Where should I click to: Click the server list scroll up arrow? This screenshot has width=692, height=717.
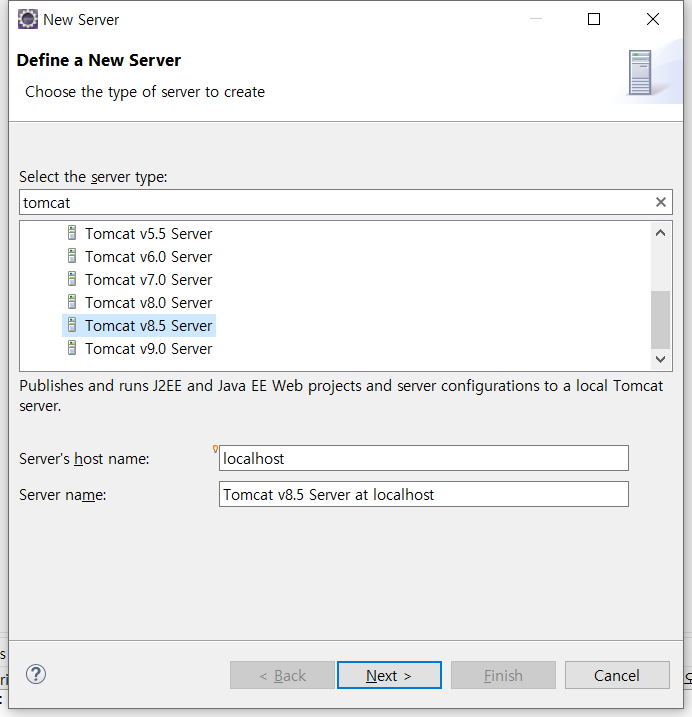pyautogui.click(x=660, y=233)
